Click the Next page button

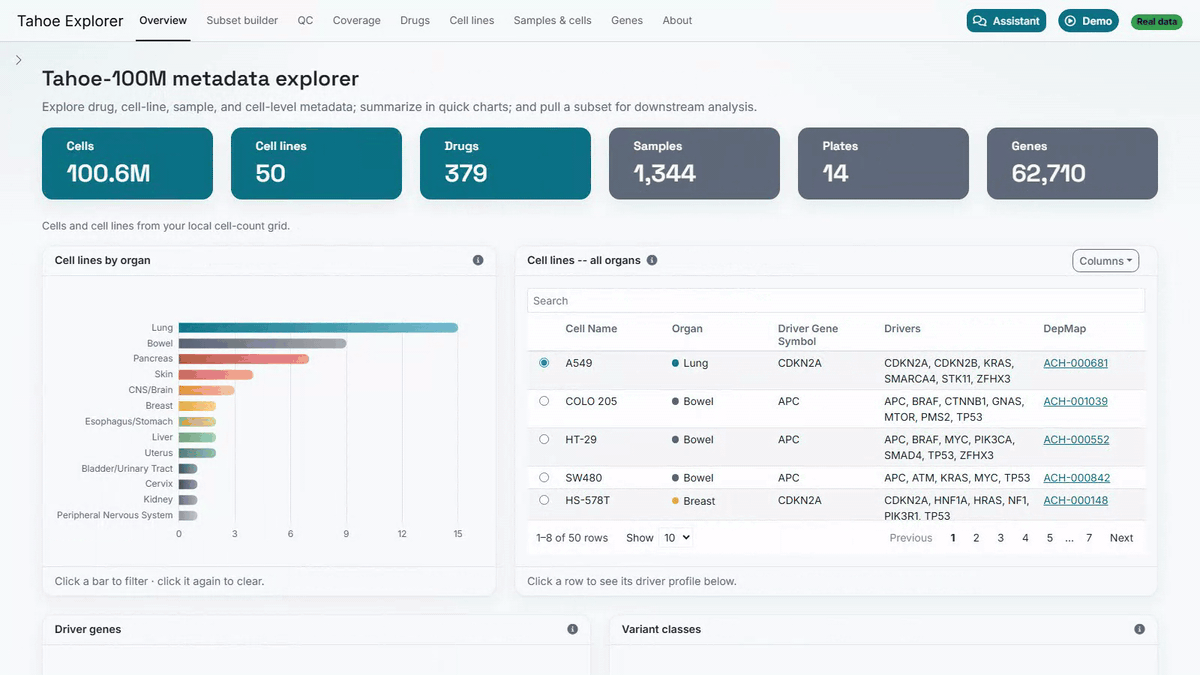click(x=1121, y=538)
